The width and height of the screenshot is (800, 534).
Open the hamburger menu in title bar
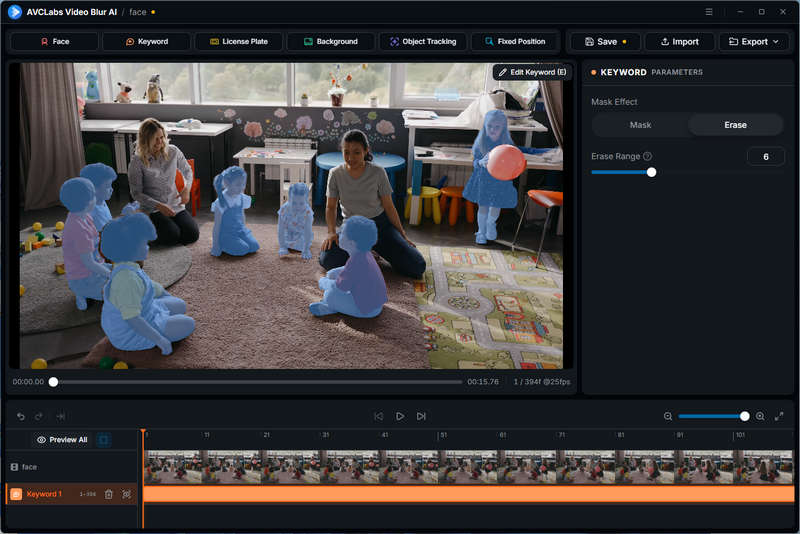point(709,12)
